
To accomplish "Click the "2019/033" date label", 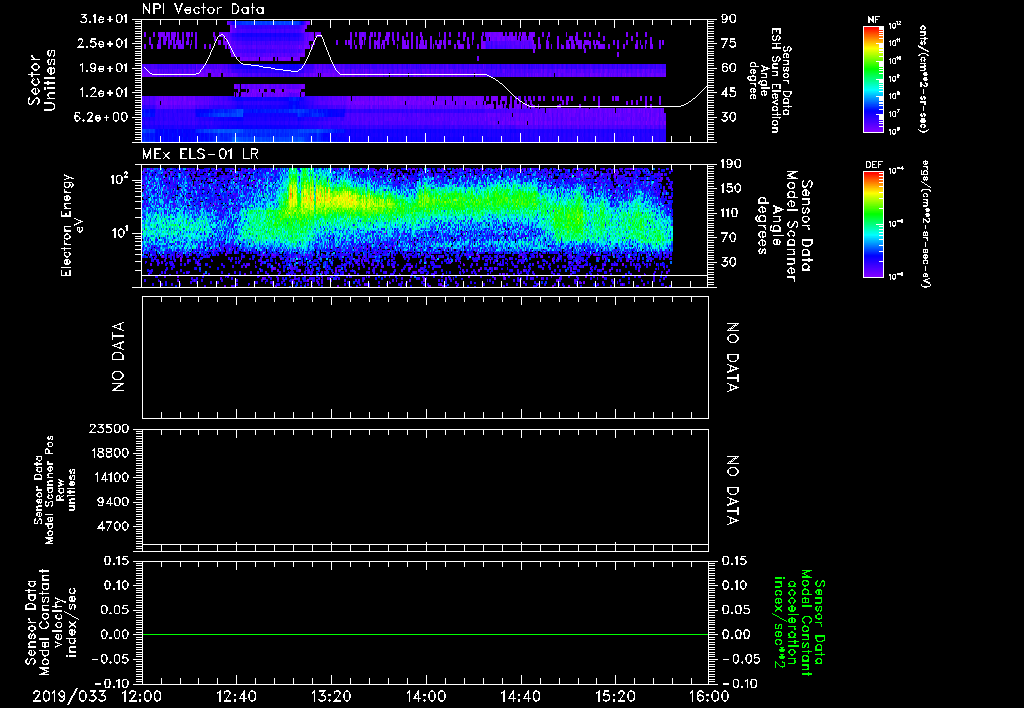I will [69, 697].
